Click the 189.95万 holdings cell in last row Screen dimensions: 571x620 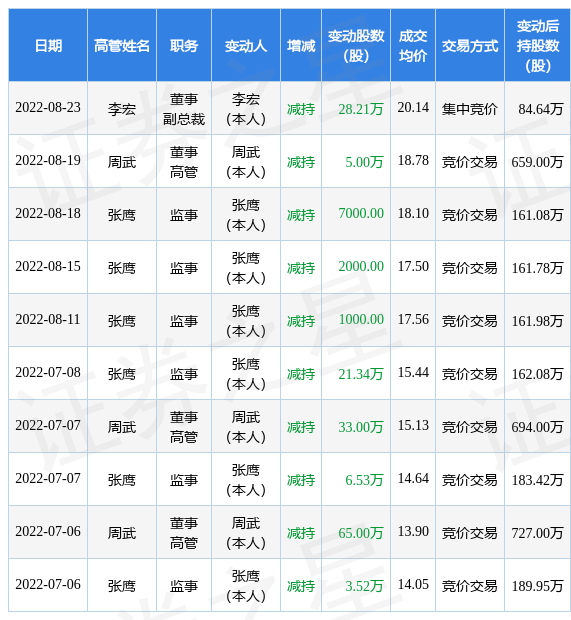click(x=537, y=586)
